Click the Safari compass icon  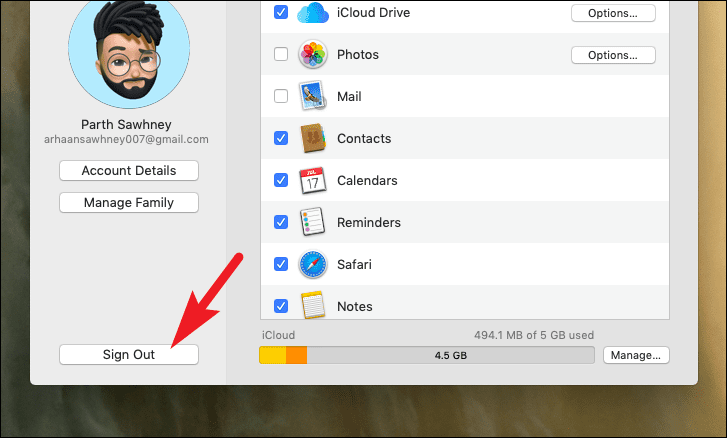pyautogui.click(x=313, y=264)
